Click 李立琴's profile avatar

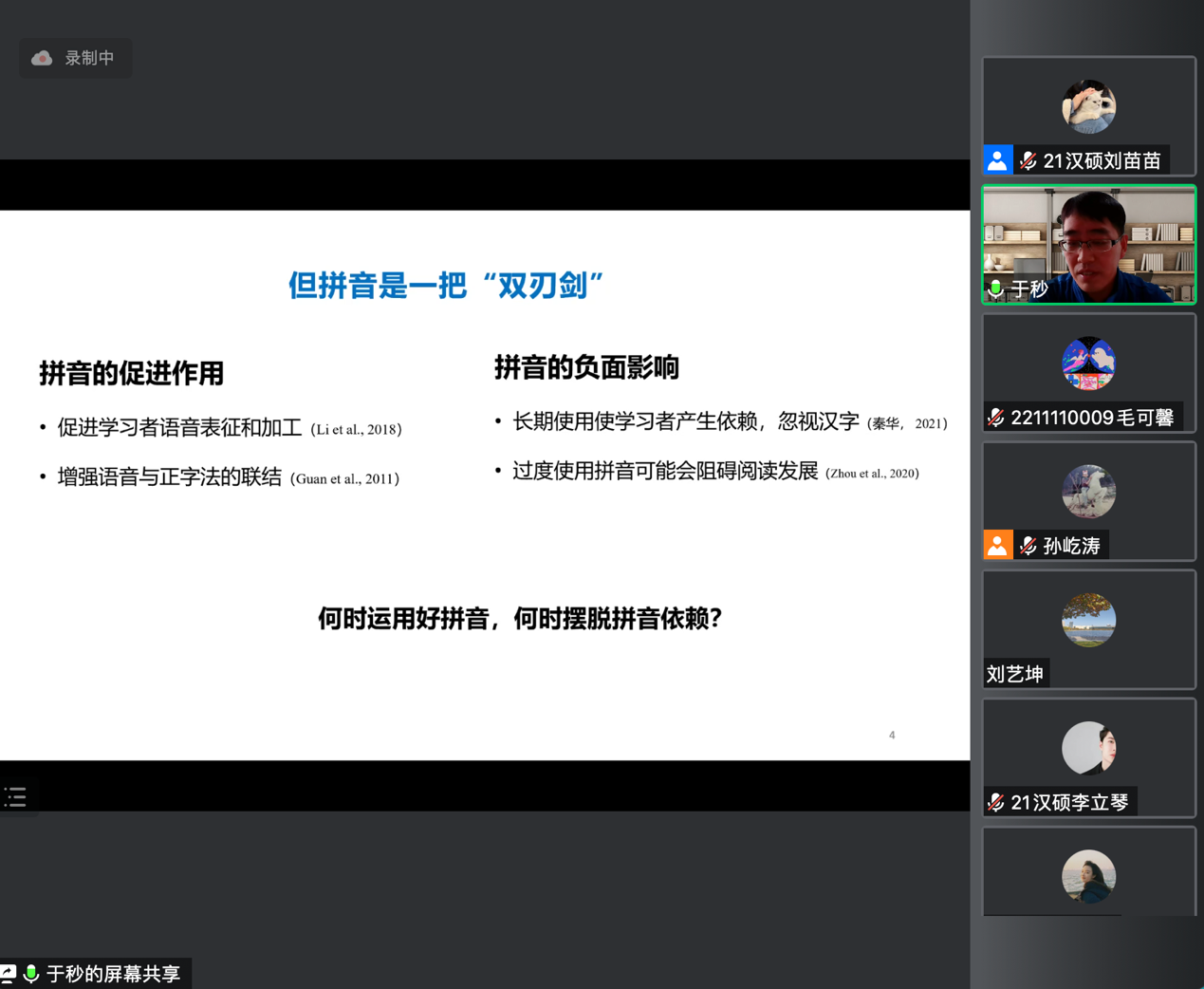point(1088,748)
